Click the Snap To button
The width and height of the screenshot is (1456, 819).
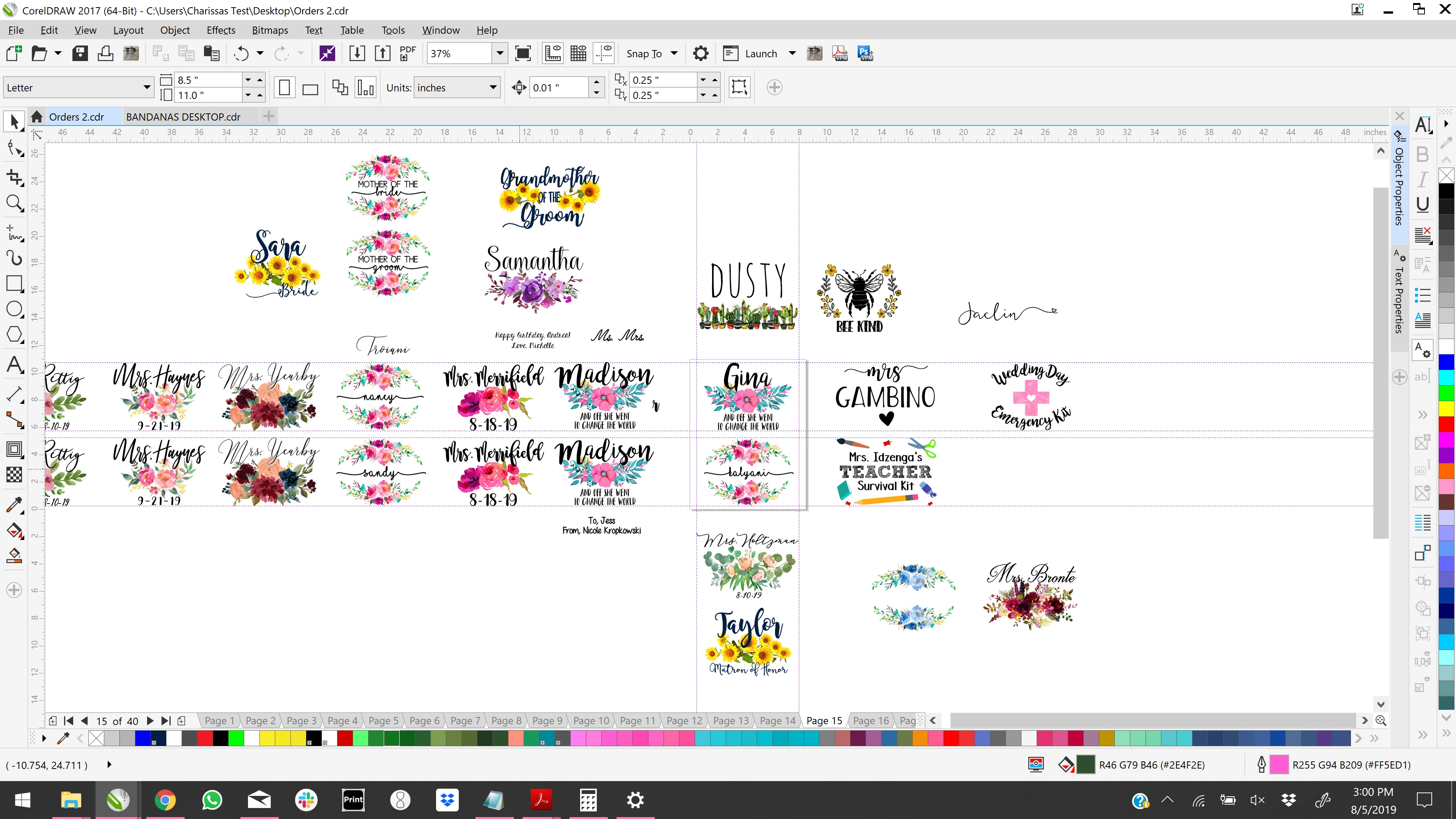pyautogui.click(x=644, y=53)
